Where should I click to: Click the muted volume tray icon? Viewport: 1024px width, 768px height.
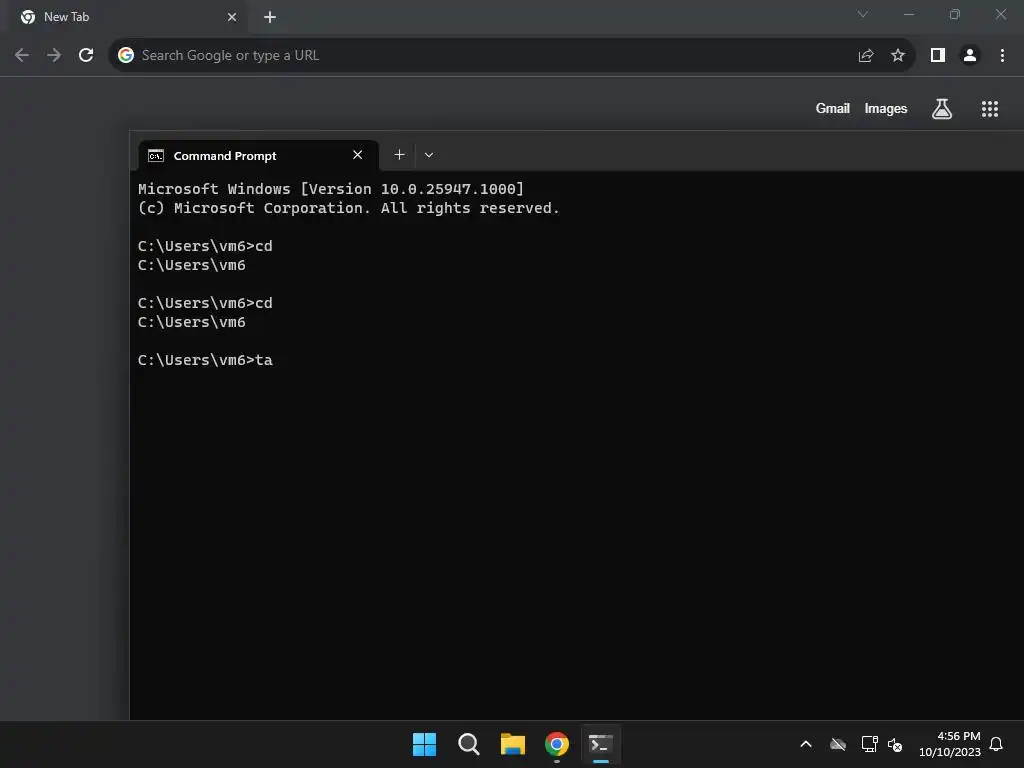click(x=895, y=744)
